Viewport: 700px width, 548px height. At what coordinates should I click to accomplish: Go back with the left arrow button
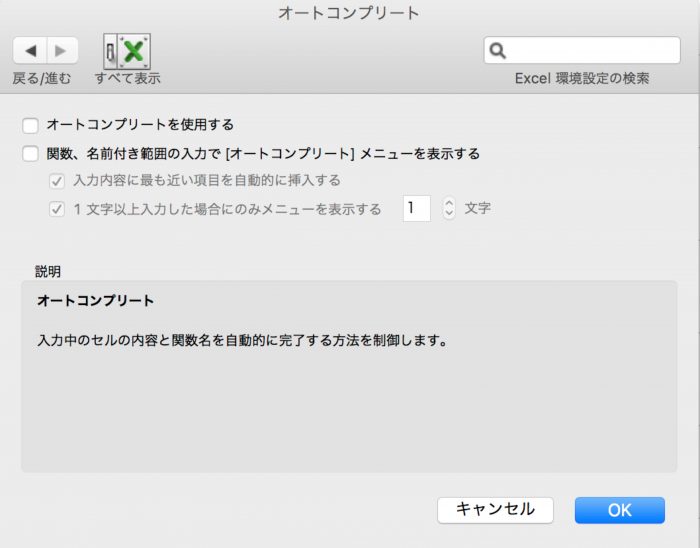(30, 50)
